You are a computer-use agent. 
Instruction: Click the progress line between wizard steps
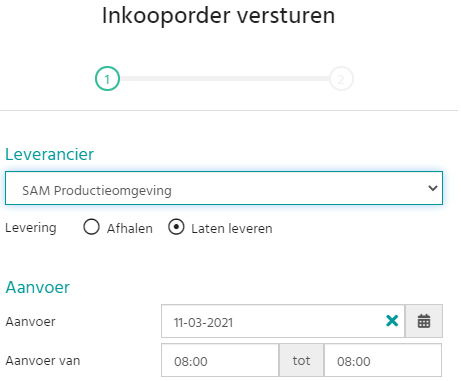[x=224, y=79]
